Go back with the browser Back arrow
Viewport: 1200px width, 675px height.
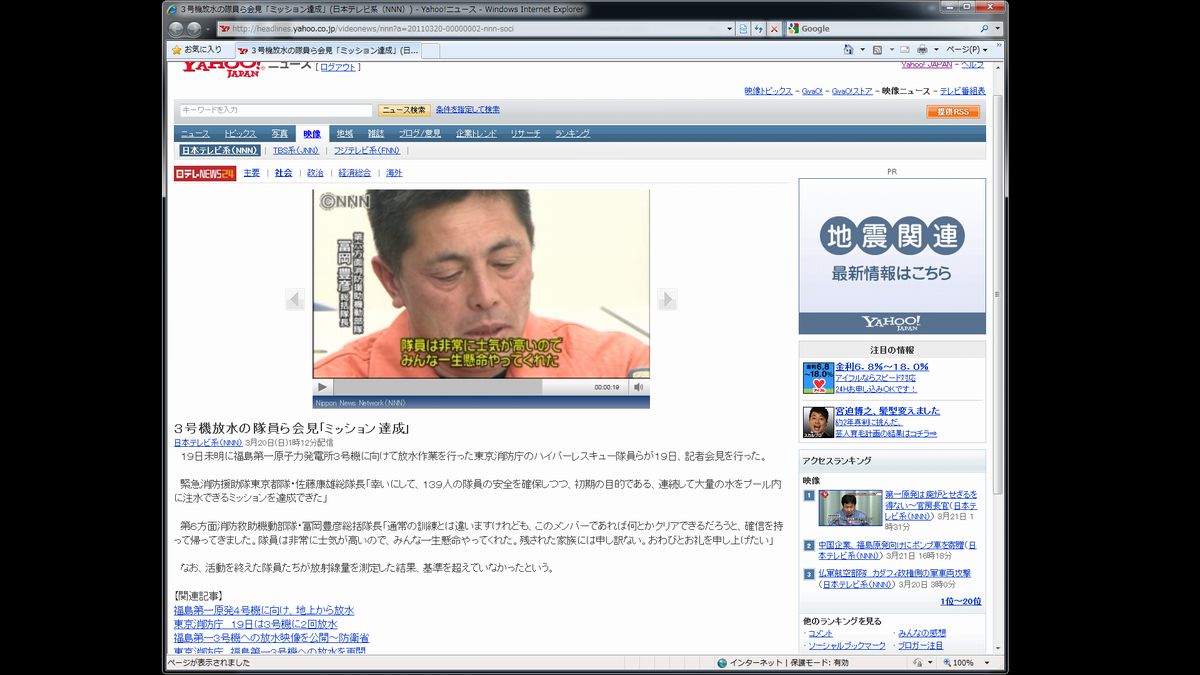pyautogui.click(x=176, y=28)
